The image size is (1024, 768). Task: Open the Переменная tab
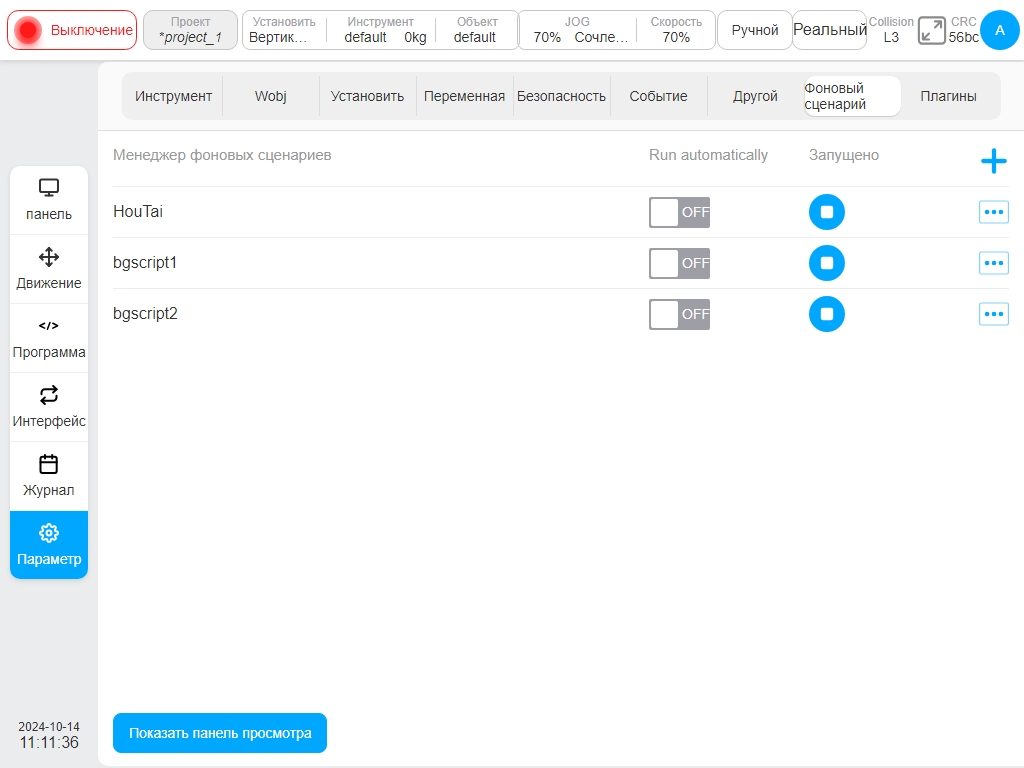pyautogui.click(x=464, y=96)
